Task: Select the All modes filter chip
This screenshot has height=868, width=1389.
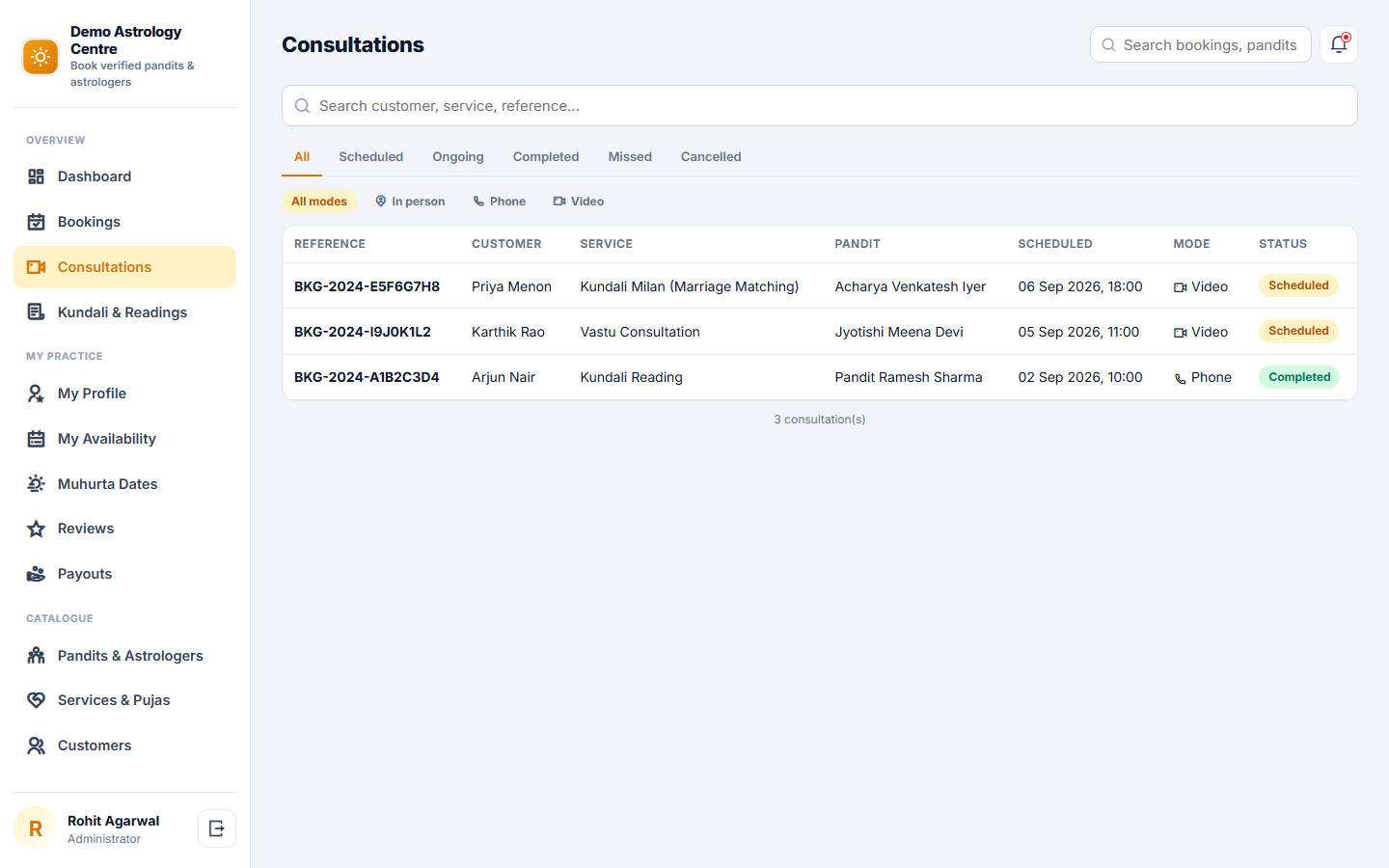Action: point(319,202)
